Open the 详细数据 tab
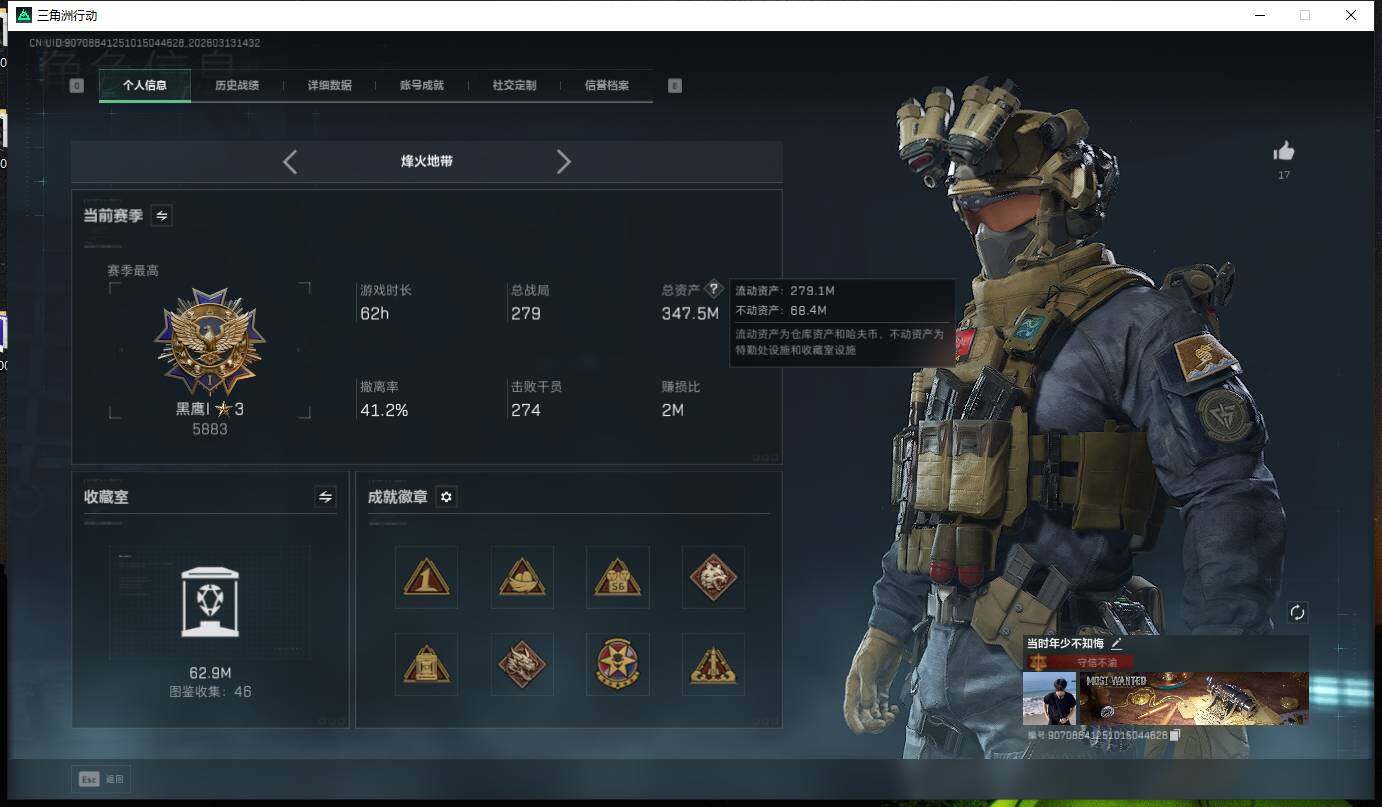 tap(330, 86)
